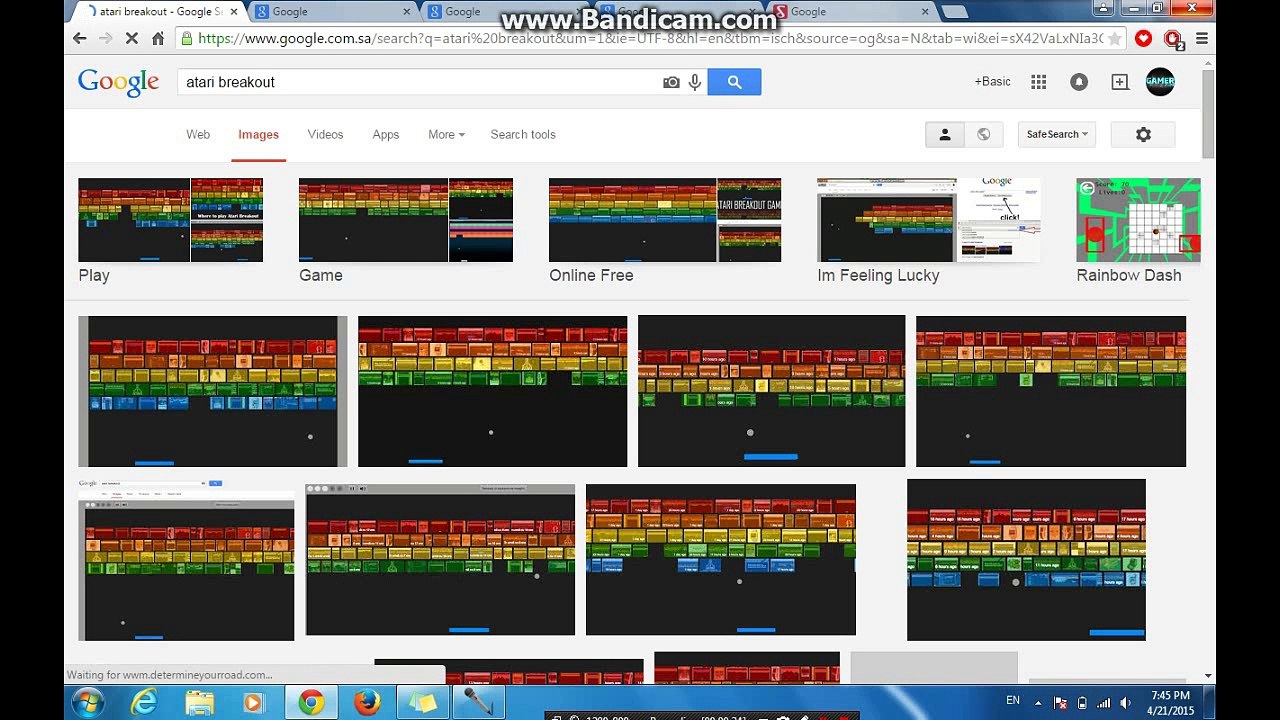
Task: Select the Images results tab
Action: coord(258,134)
